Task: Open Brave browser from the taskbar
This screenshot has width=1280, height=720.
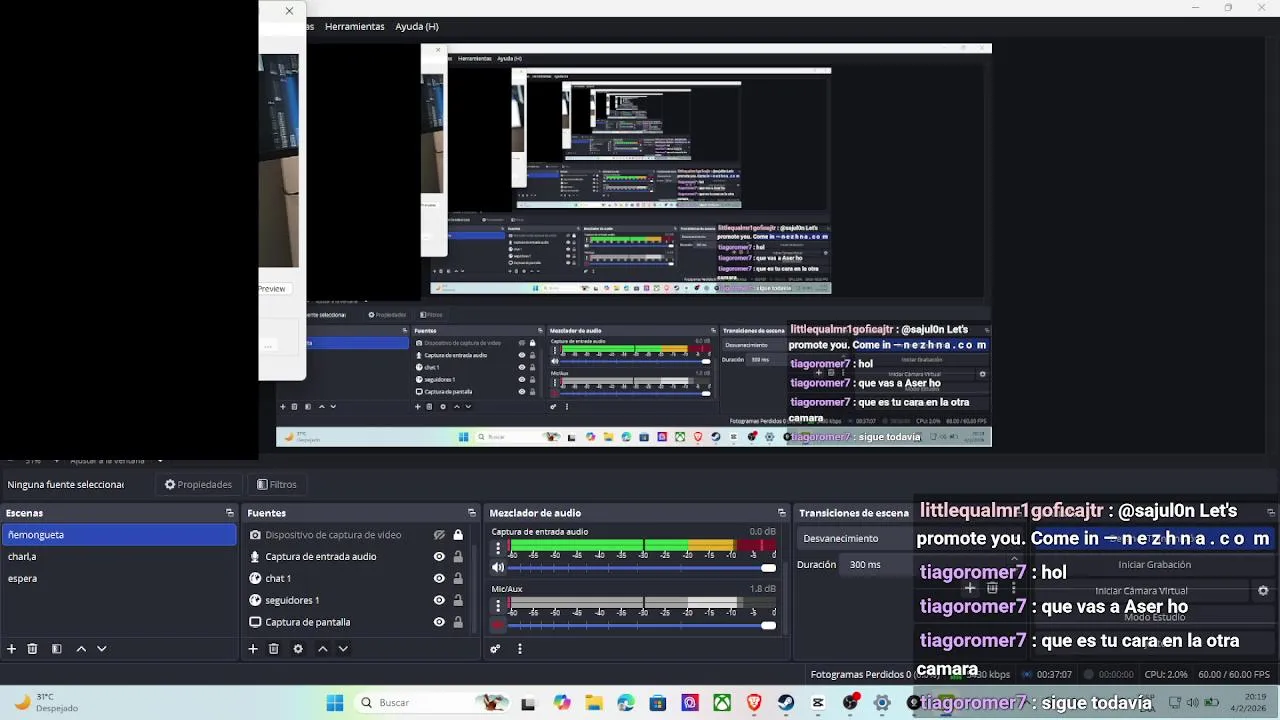Action: [x=754, y=703]
